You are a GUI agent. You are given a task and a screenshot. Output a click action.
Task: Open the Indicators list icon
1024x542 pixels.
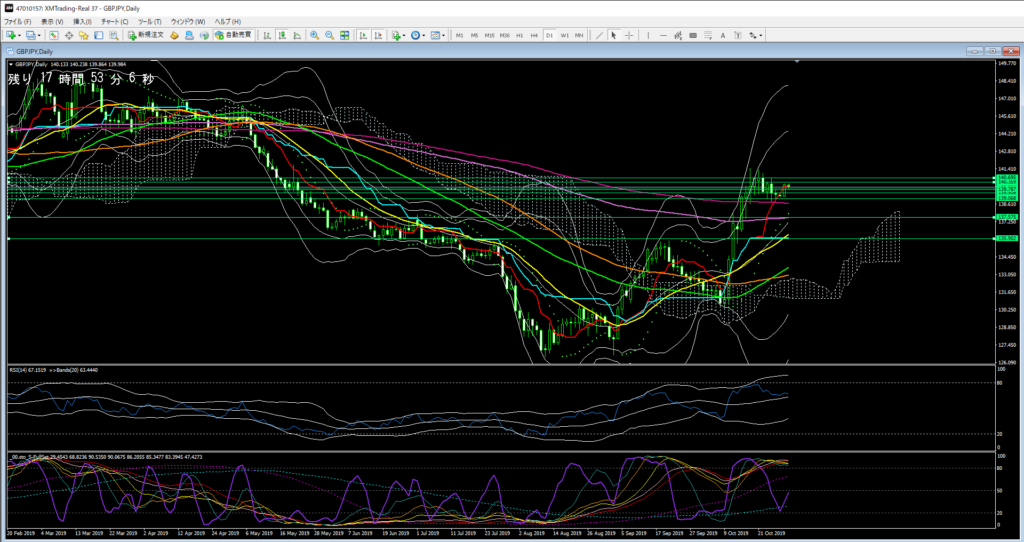(396, 35)
